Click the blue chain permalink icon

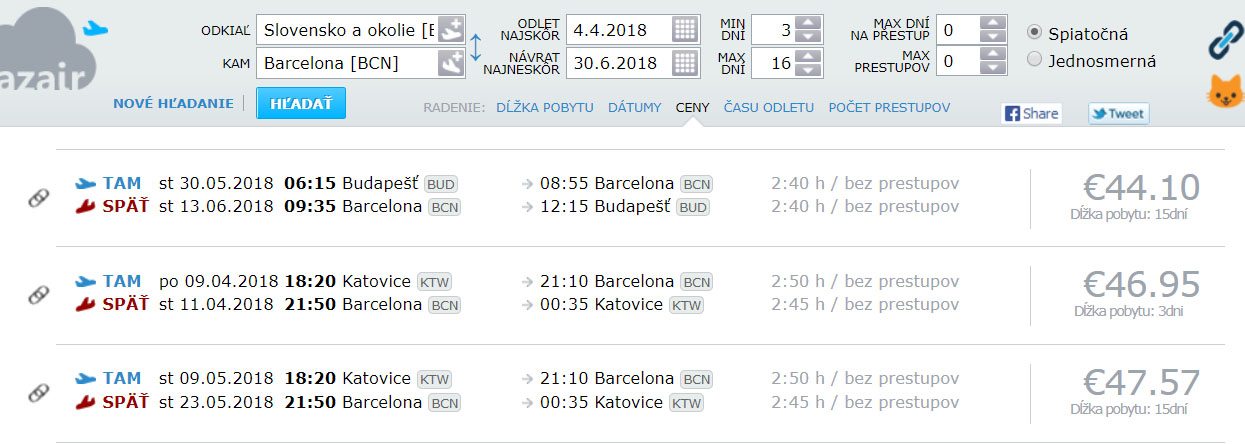[1224, 40]
